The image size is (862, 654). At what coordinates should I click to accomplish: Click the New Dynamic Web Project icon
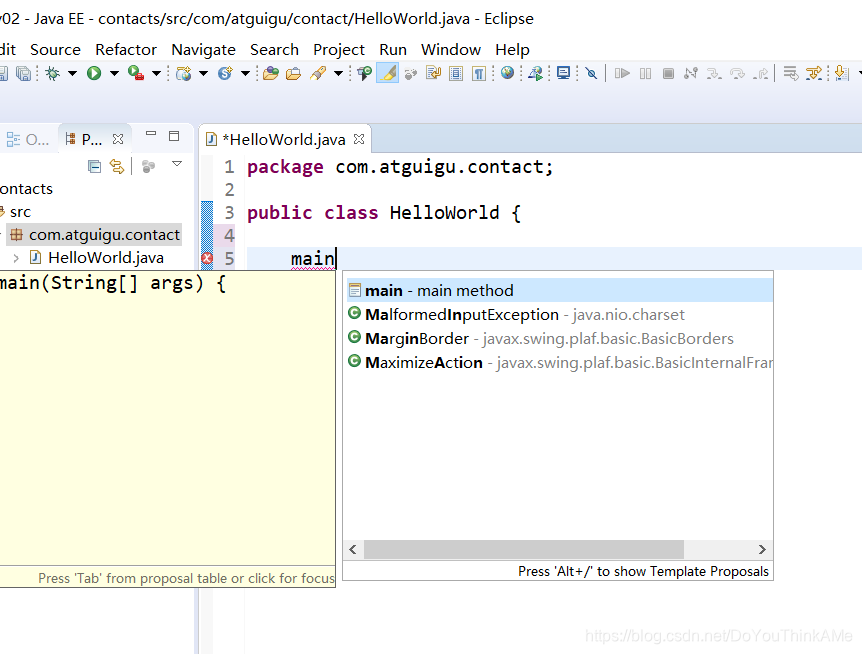[183, 73]
